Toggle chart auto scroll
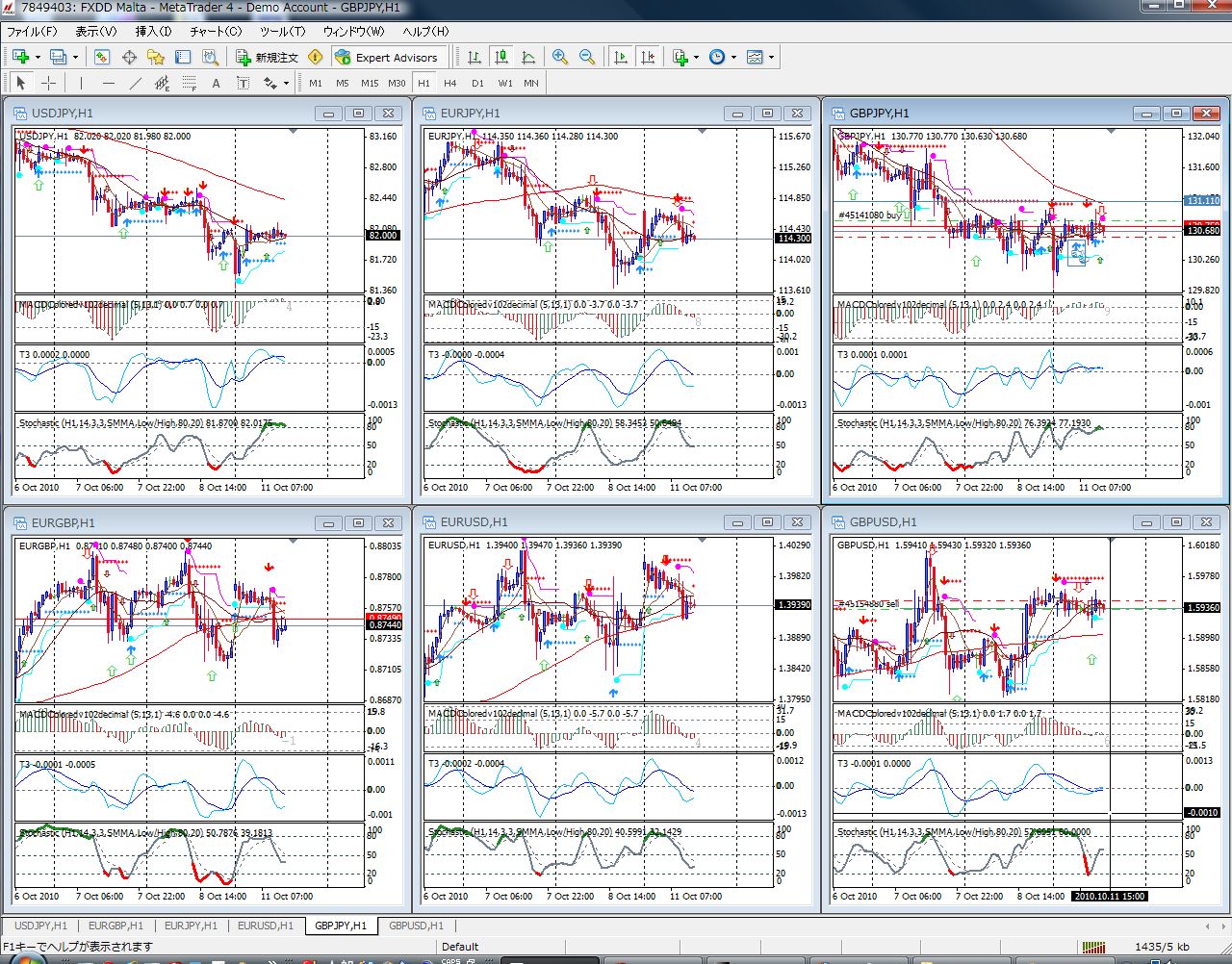This screenshot has width=1232, height=964. coord(621,57)
